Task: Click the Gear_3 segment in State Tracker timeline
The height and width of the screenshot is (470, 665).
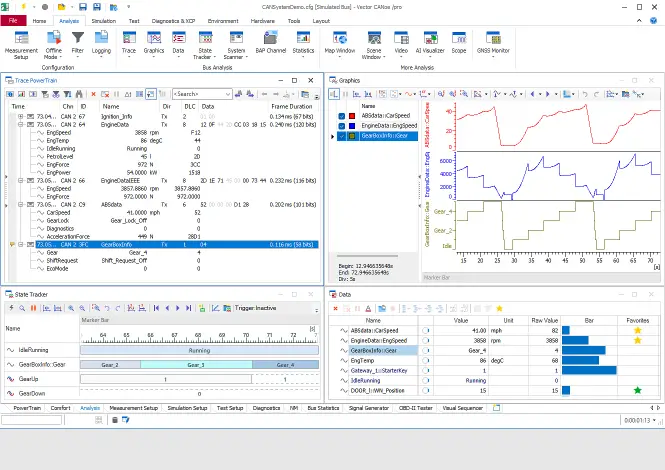Action: [x=196, y=365]
